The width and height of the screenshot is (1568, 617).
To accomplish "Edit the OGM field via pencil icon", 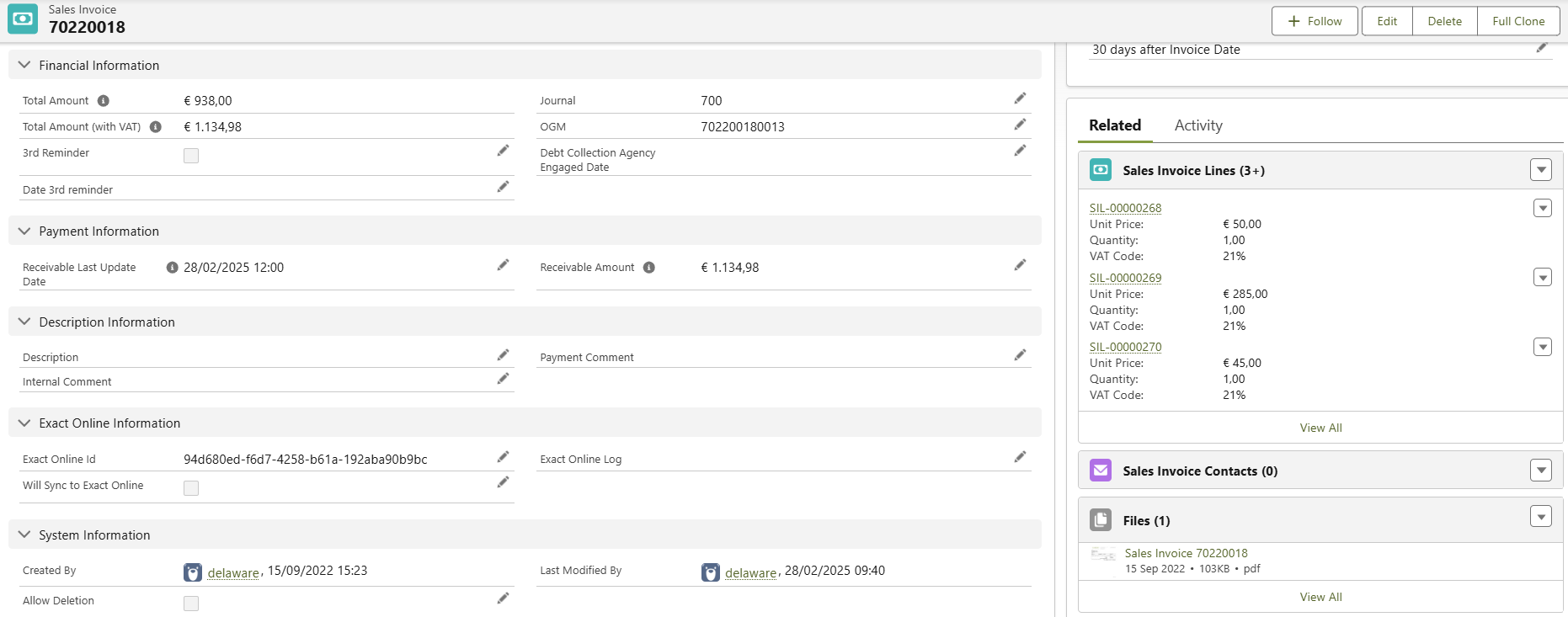I will (x=1020, y=125).
